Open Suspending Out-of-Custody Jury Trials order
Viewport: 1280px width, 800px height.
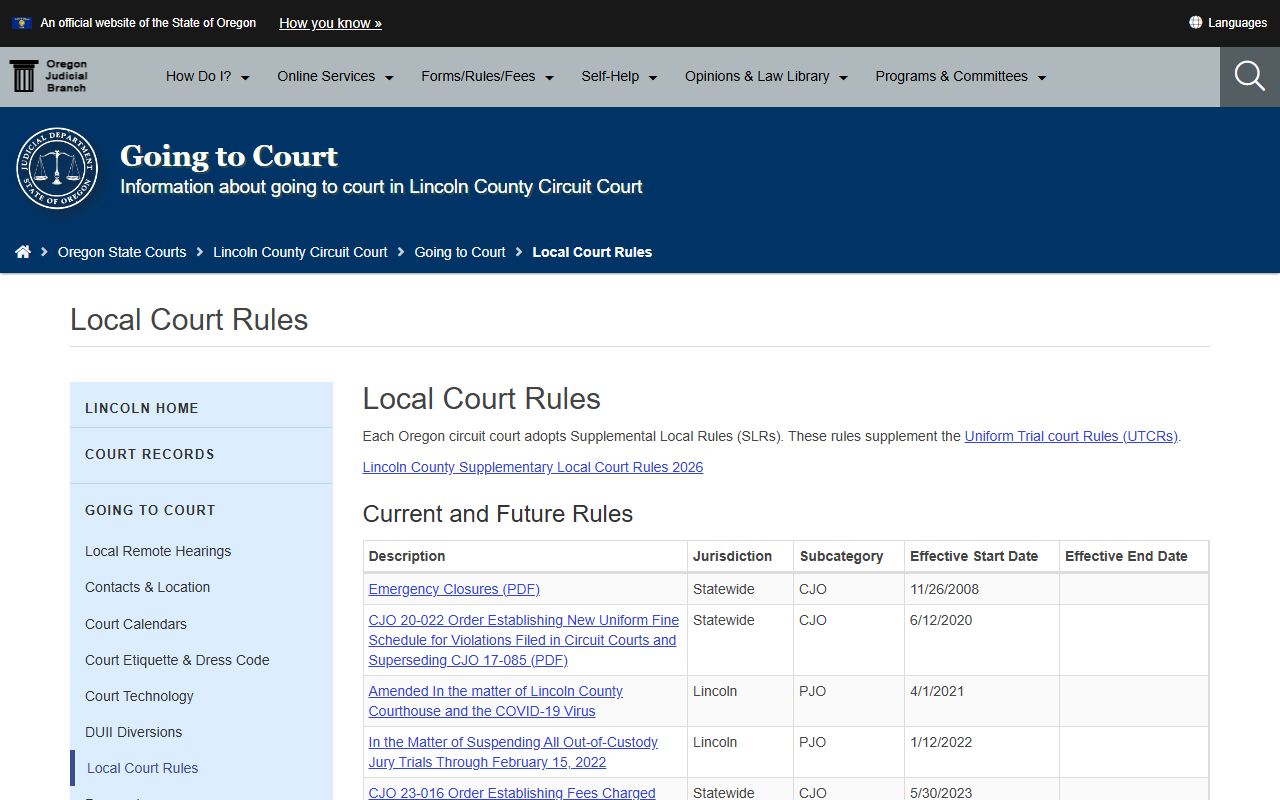(x=513, y=752)
